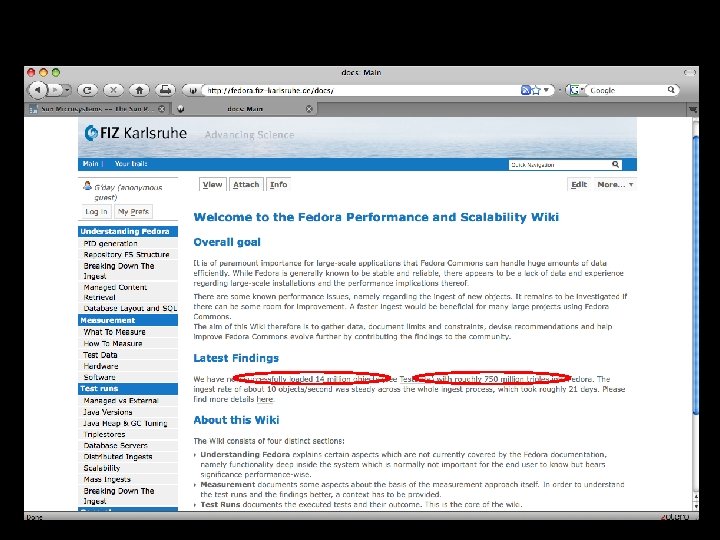
Task: Close the Sun Microsystems tab
Action: pos(162,109)
